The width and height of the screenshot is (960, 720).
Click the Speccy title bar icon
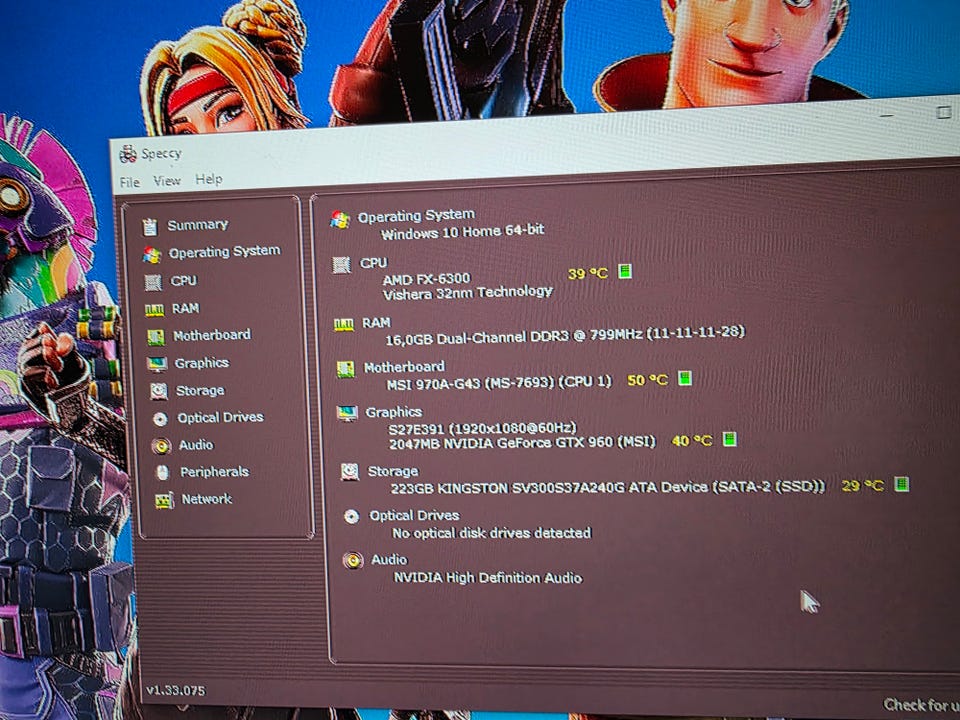tap(128, 154)
